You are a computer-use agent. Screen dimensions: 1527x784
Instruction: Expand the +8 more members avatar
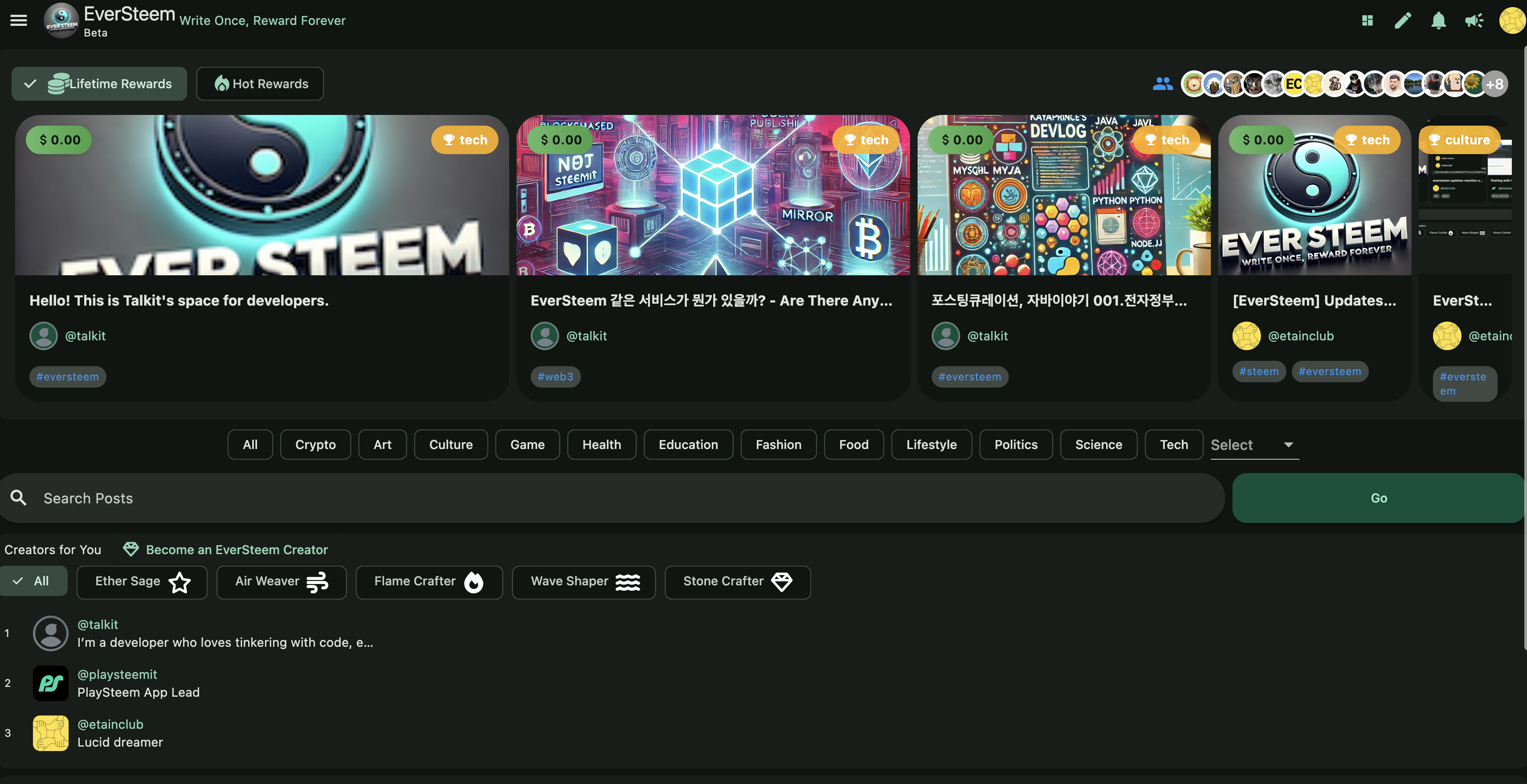pyautogui.click(x=1495, y=84)
